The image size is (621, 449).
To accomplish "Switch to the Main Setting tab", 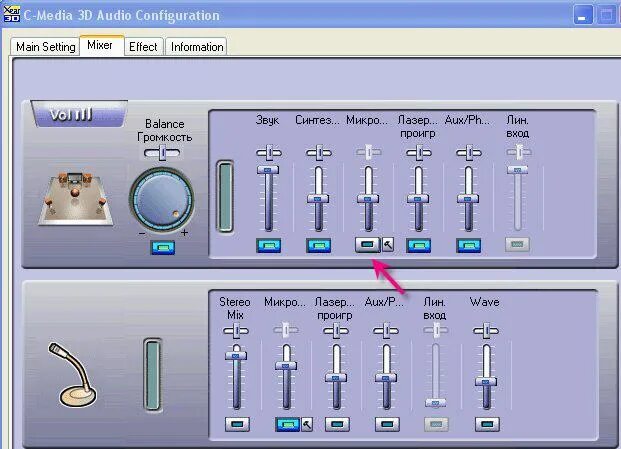I will [45, 47].
